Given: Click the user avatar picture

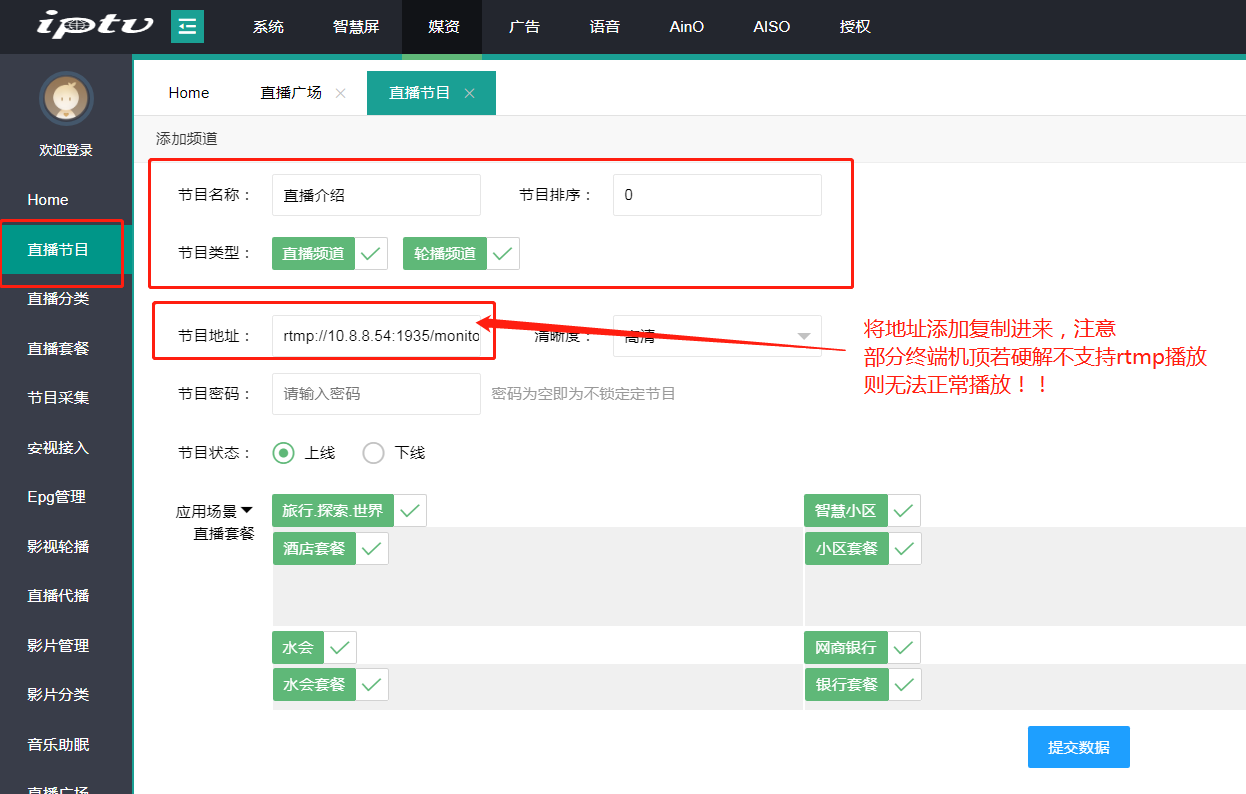Looking at the screenshot, I should (66, 98).
